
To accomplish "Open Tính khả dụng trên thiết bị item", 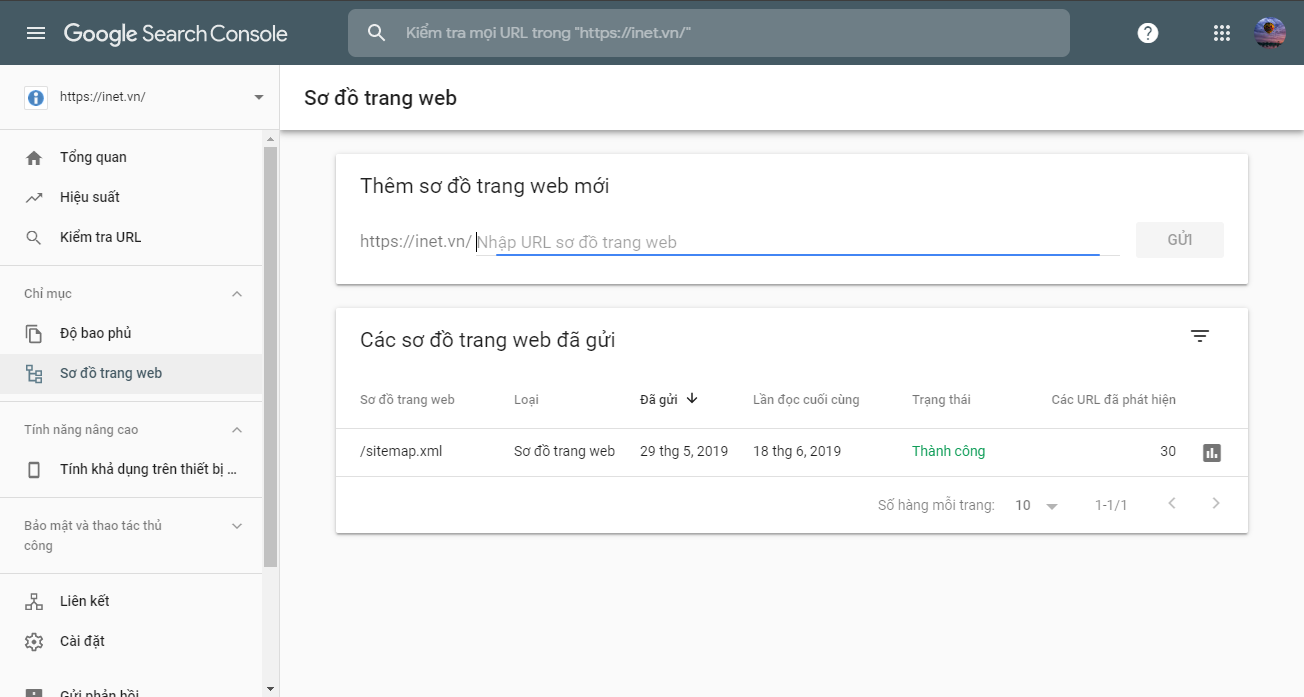I will (x=131, y=469).
